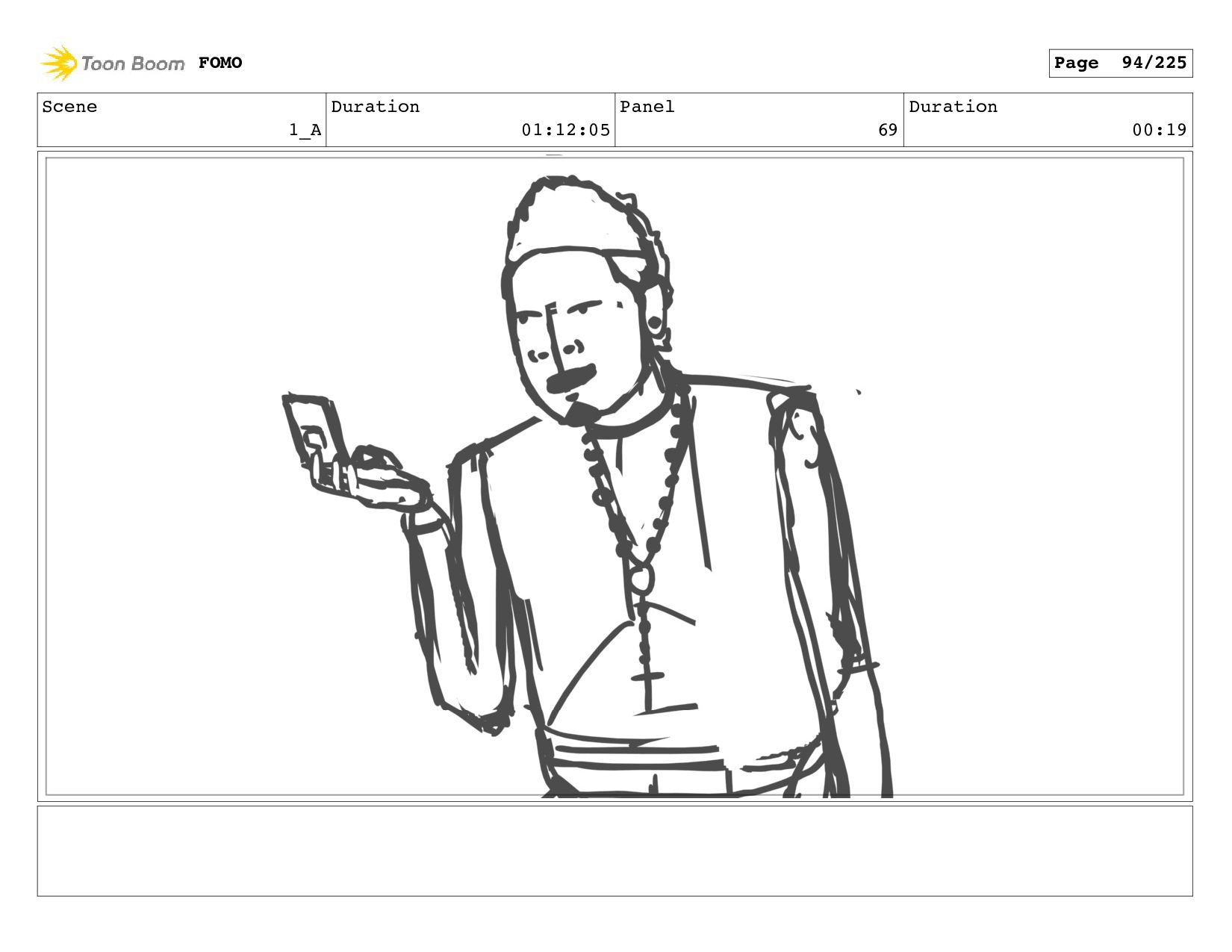The image size is (1232, 952).
Task: Click the Scene header label
Action: pyautogui.click(x=69, y=107)
